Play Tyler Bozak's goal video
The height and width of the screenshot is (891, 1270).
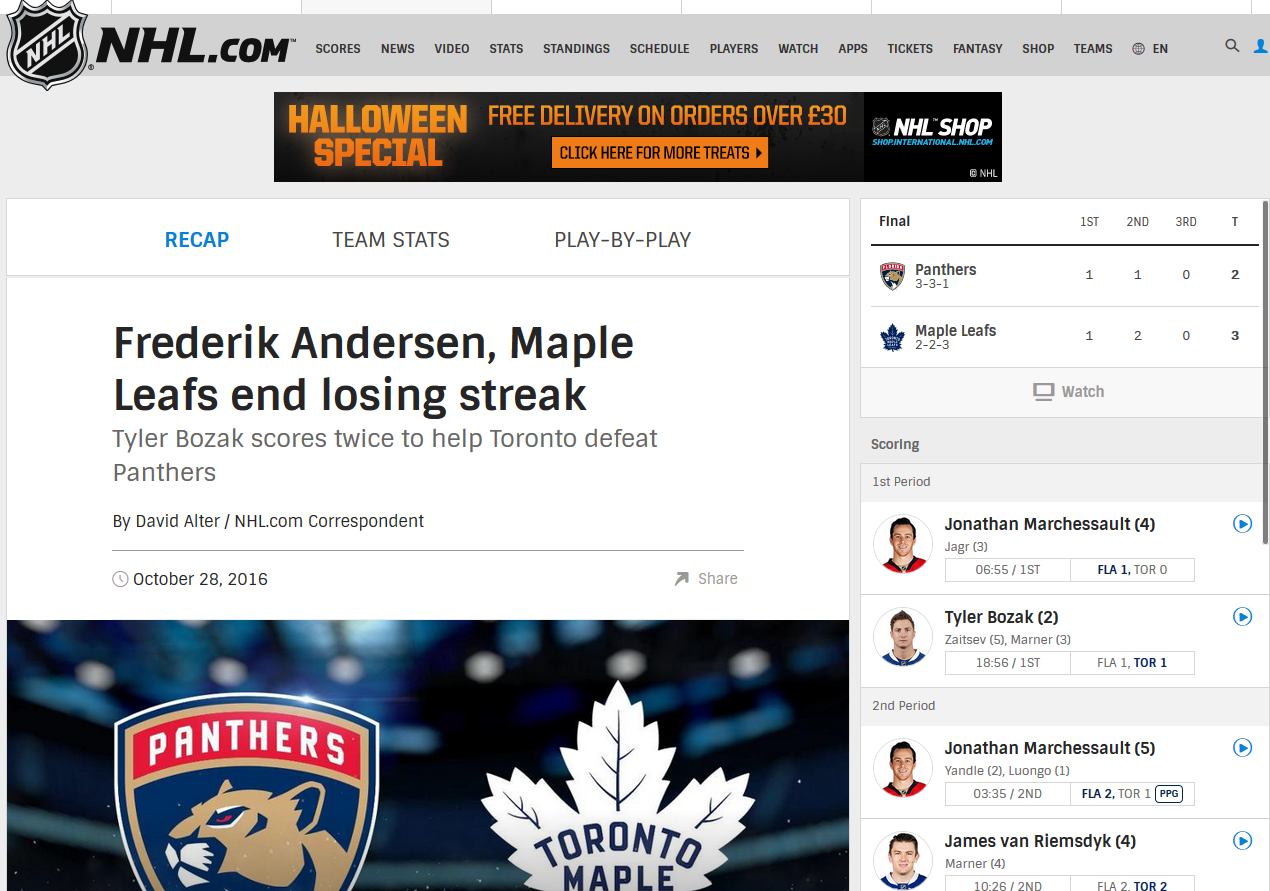1242,617
